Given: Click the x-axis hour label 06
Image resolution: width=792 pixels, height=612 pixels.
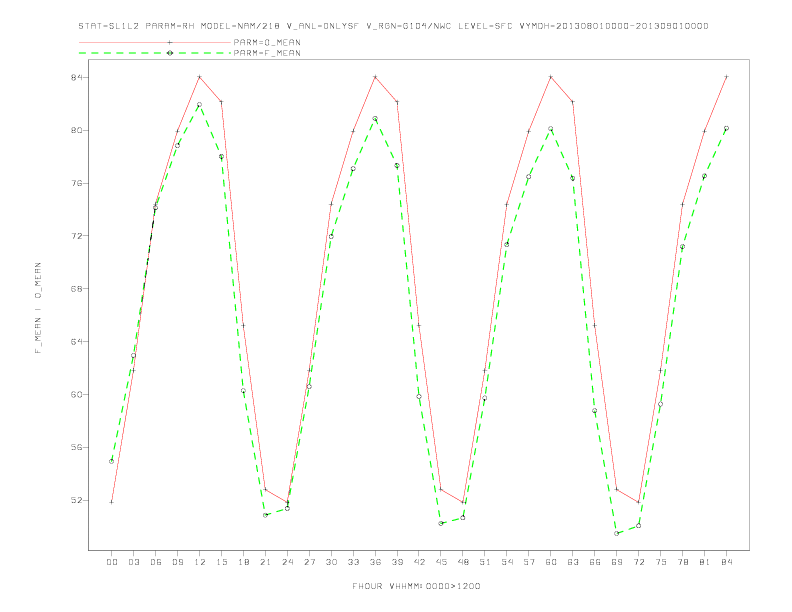Looking at the screenshot, I should (x=156, y=562).
